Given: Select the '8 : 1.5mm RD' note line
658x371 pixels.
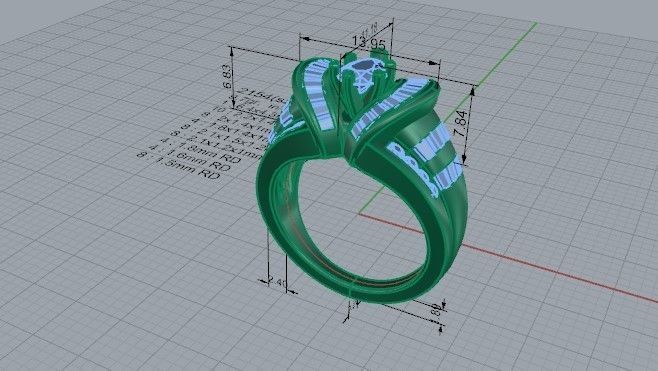Looking at the screenshot, I should 179,165.
